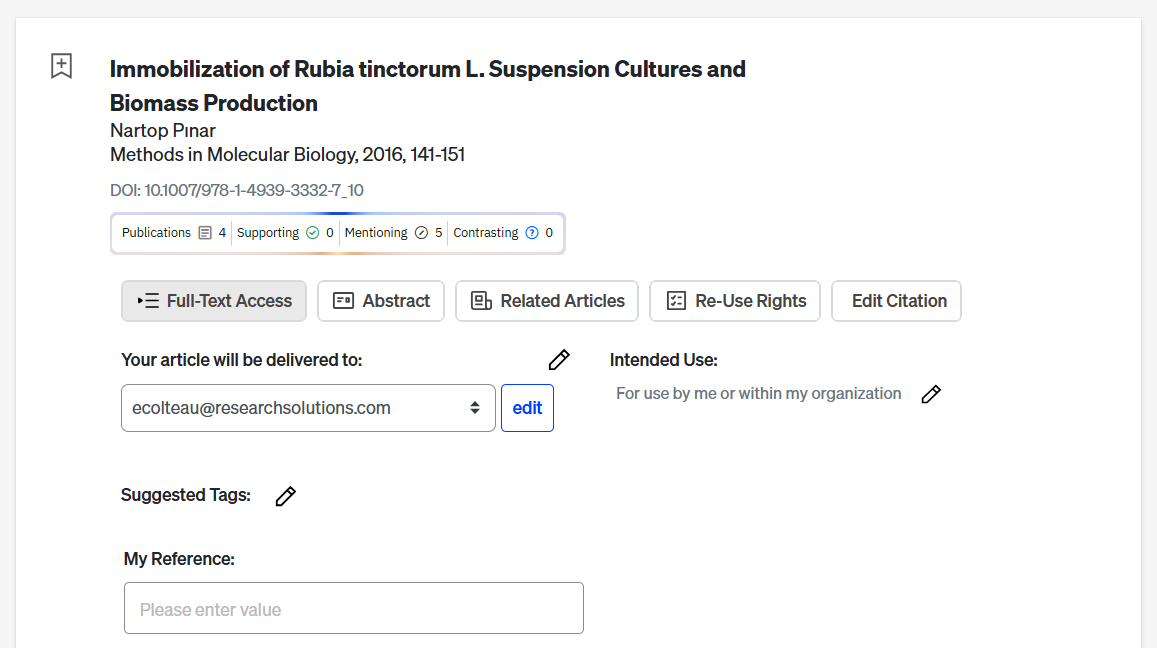Click the Mentioning circle icon
Viewport: 1157px width, 648px height.
(421, 233)
